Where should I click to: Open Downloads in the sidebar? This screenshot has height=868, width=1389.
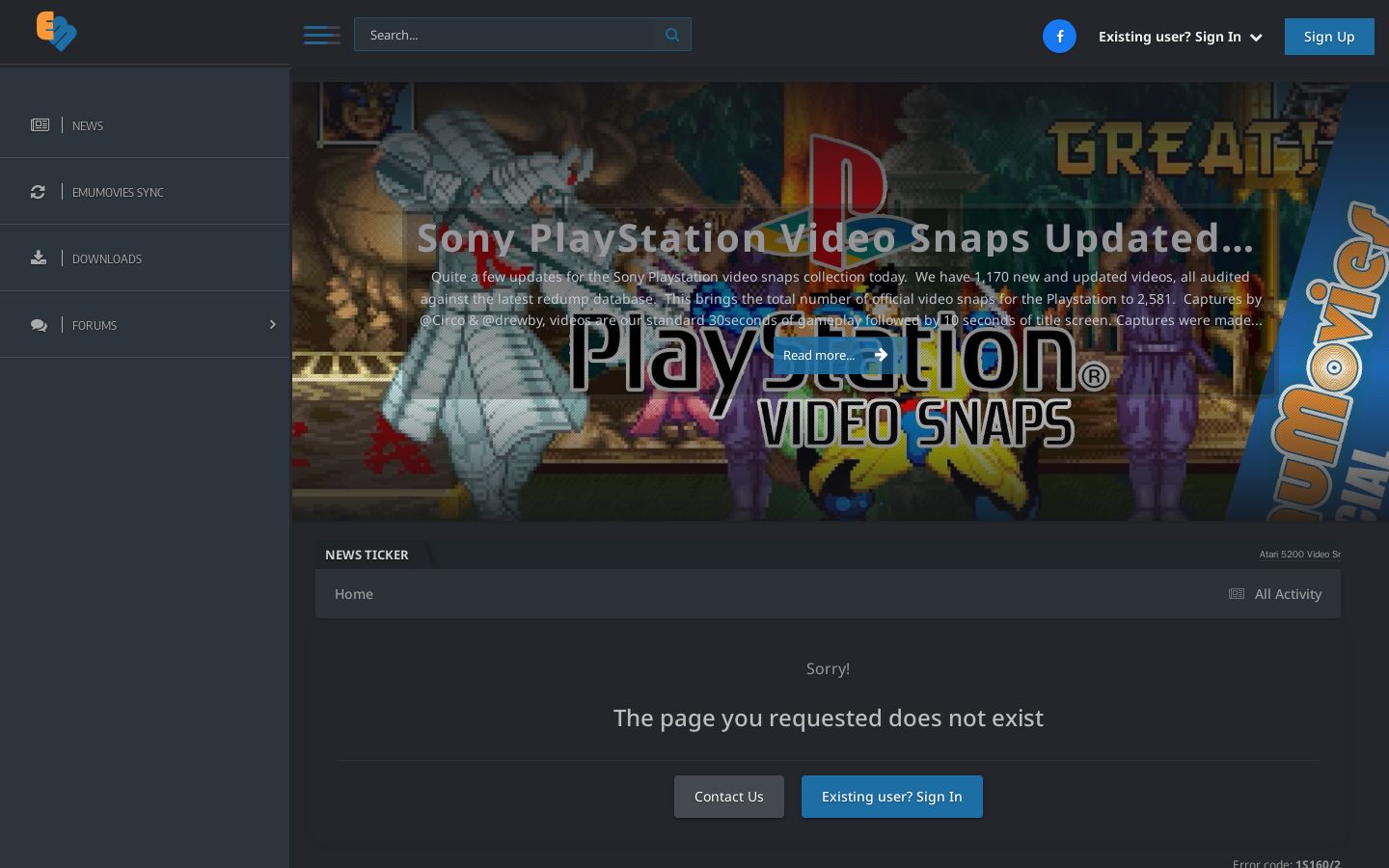145,258
